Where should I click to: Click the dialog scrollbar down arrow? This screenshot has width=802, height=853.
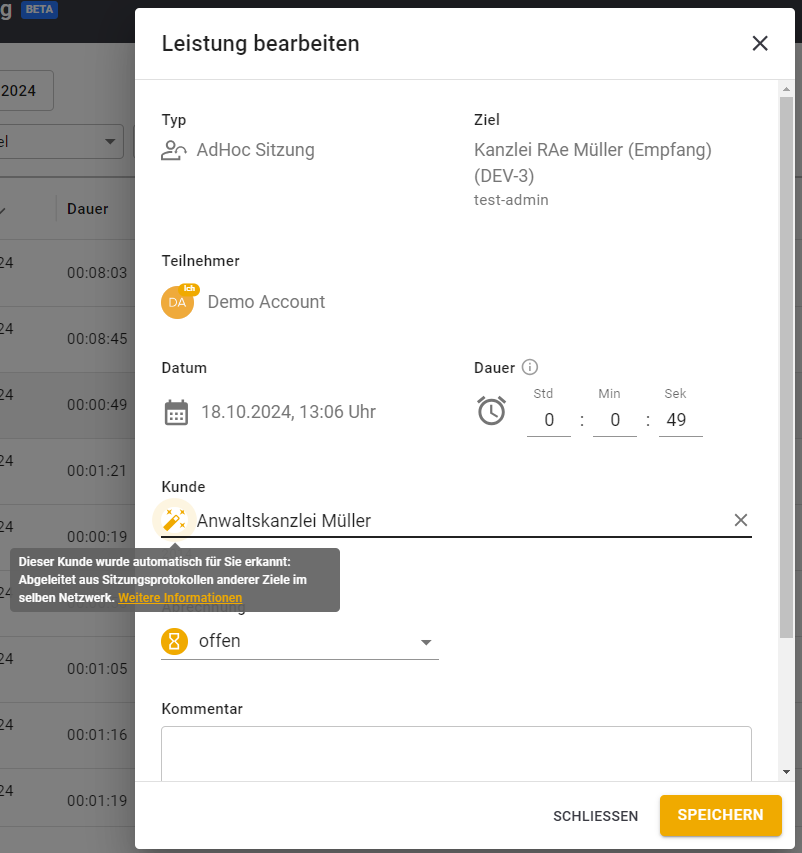coord(786,772)
